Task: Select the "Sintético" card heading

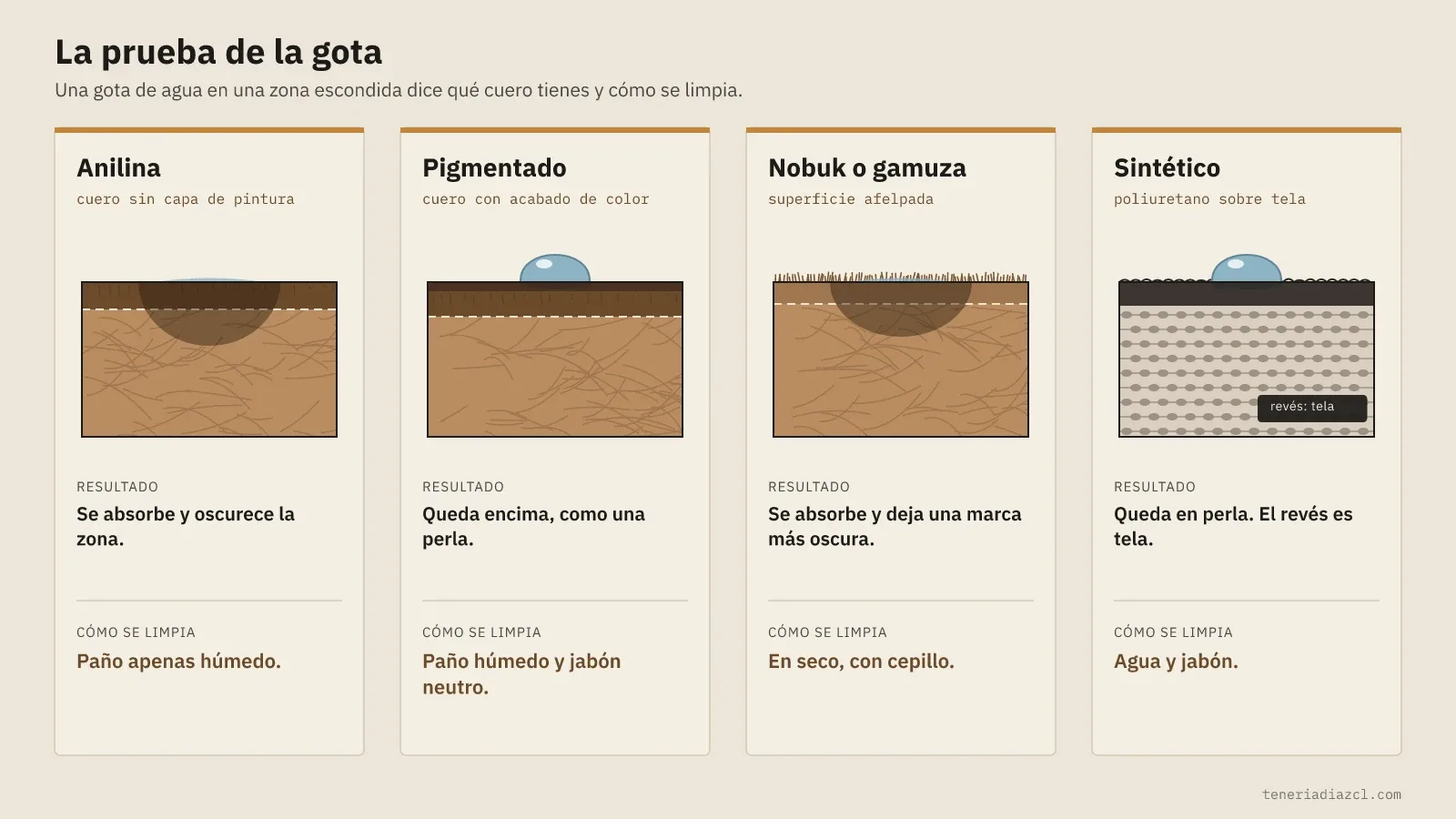Action: (1167, 167)
